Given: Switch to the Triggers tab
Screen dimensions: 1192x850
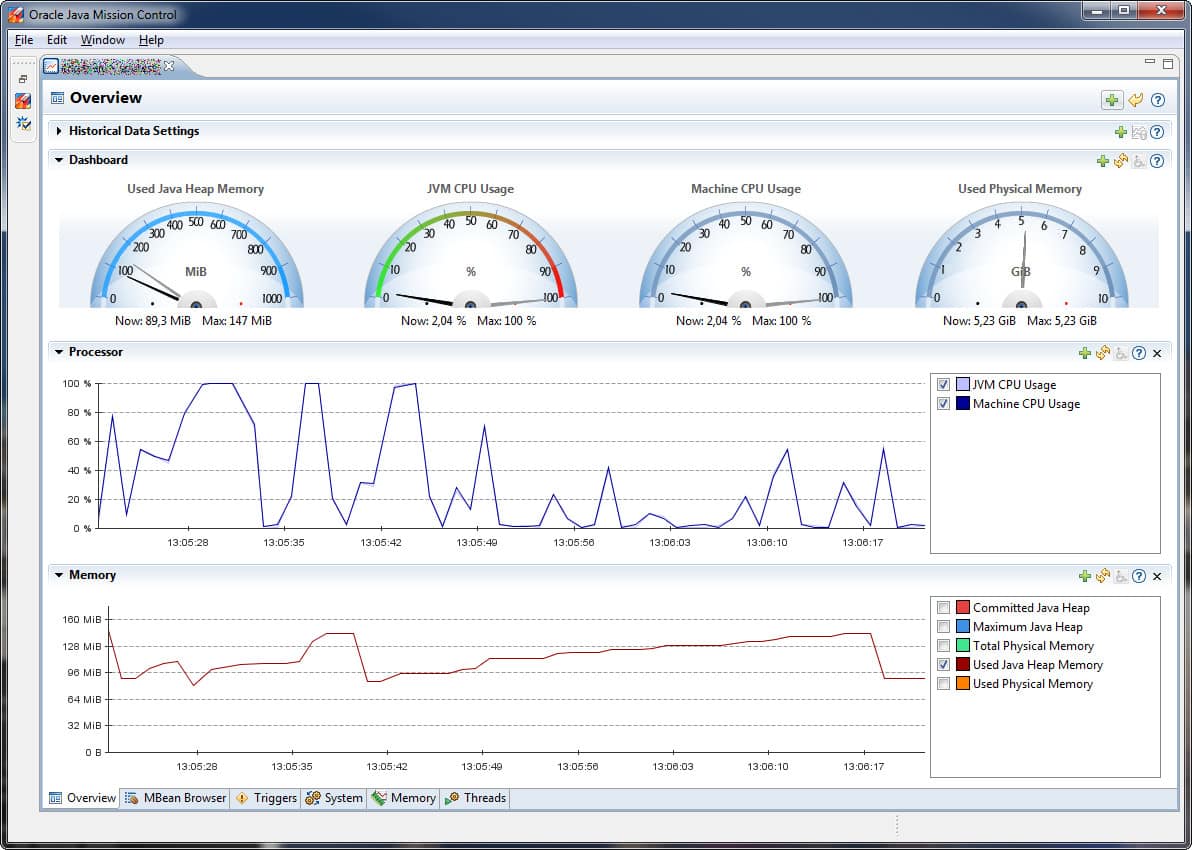Looking at the screenshot, I should pyautogui.click(x=266, y=798).
